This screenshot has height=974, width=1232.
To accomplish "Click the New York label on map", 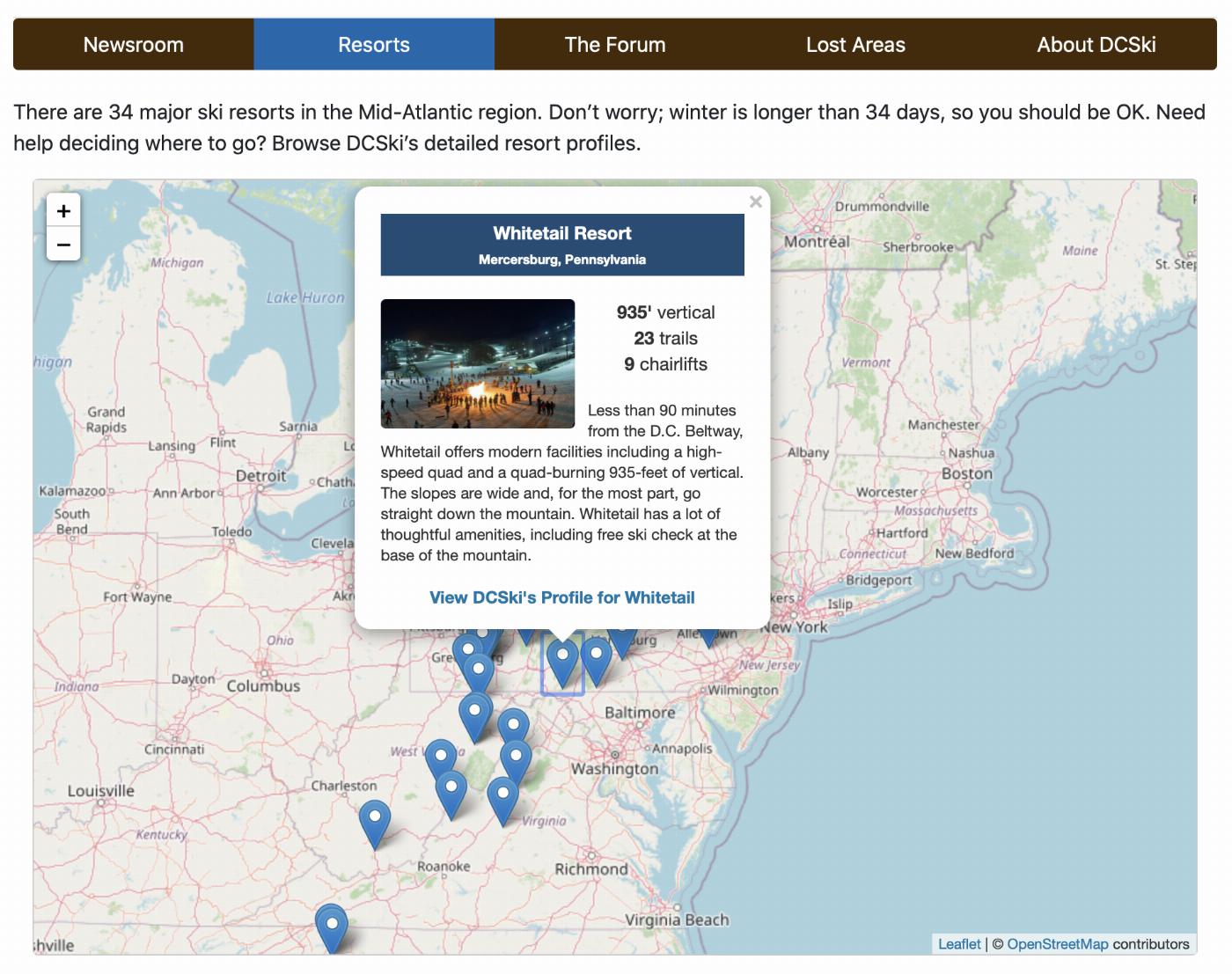I will tap(794, 627).
